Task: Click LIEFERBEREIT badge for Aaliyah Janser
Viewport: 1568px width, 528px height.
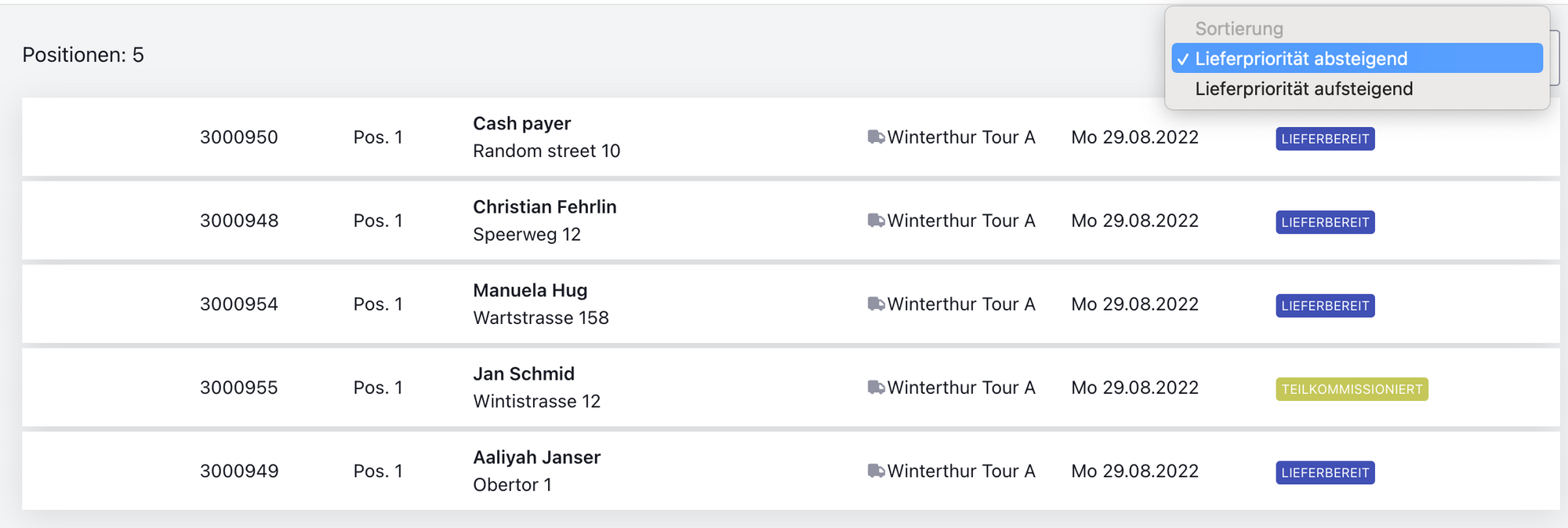Action: pos(1325,473)
